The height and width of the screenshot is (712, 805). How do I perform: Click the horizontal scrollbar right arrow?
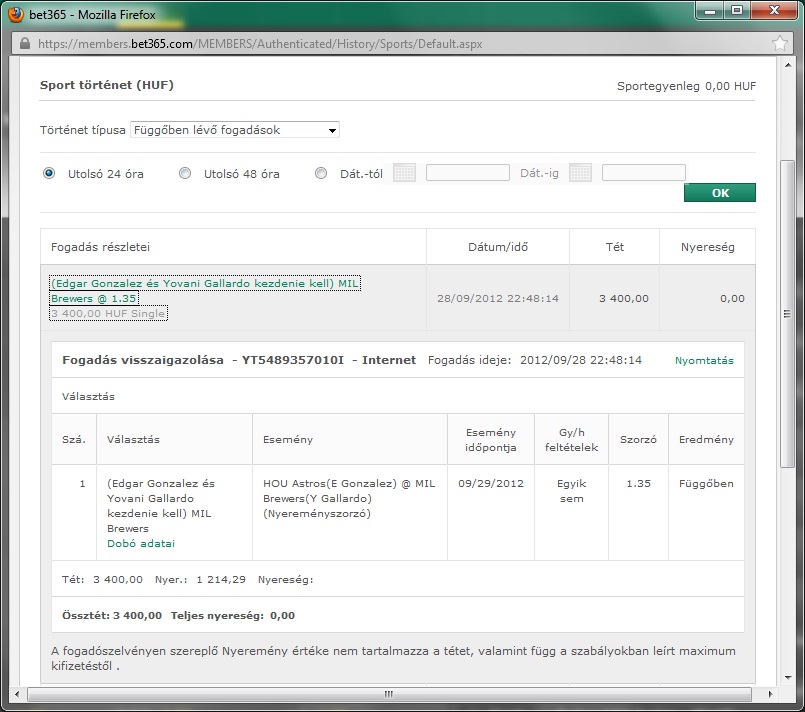click(770, 695)
